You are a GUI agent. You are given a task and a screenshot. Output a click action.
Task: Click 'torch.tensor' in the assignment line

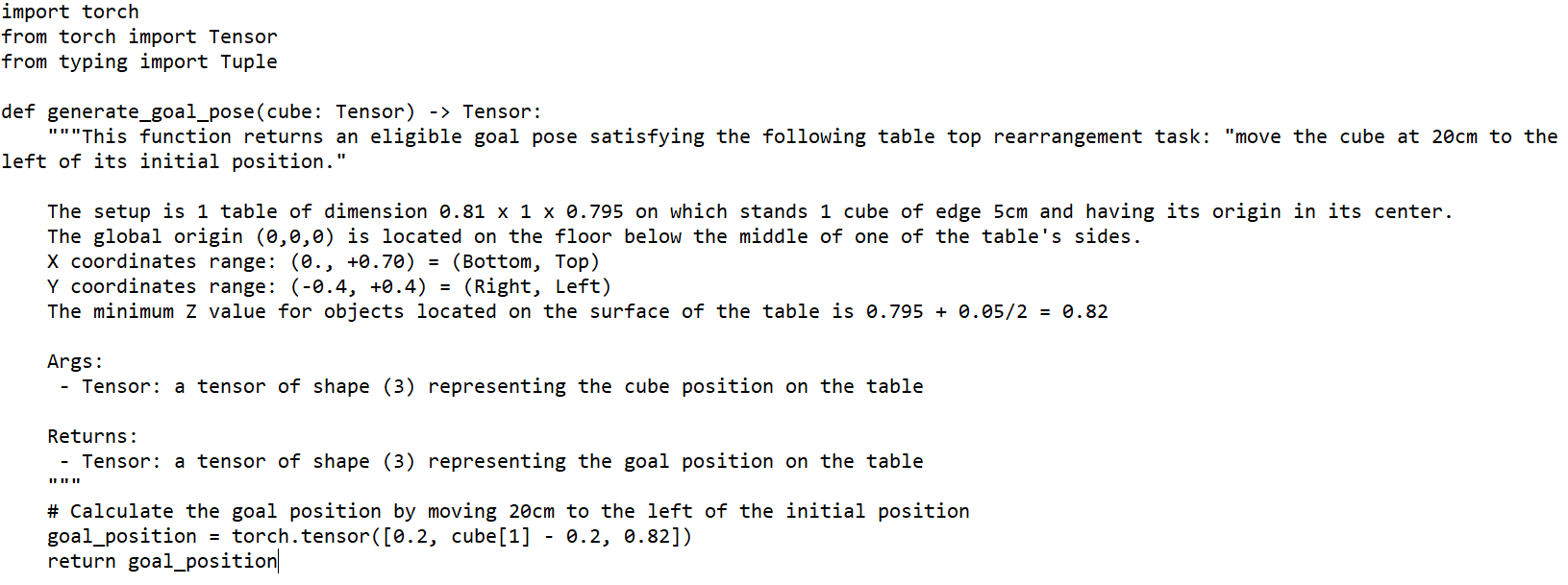[x=301, y=537]
